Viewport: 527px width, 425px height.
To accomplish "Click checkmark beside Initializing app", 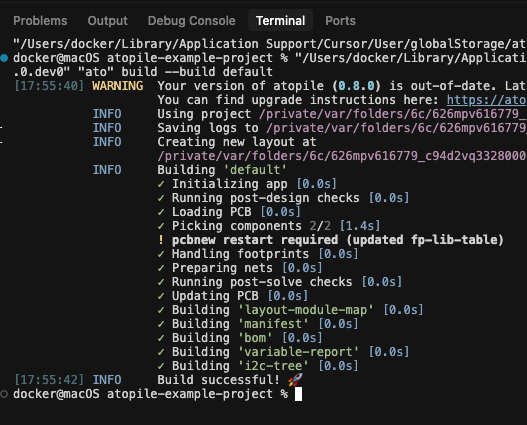I will click(161, 184).
